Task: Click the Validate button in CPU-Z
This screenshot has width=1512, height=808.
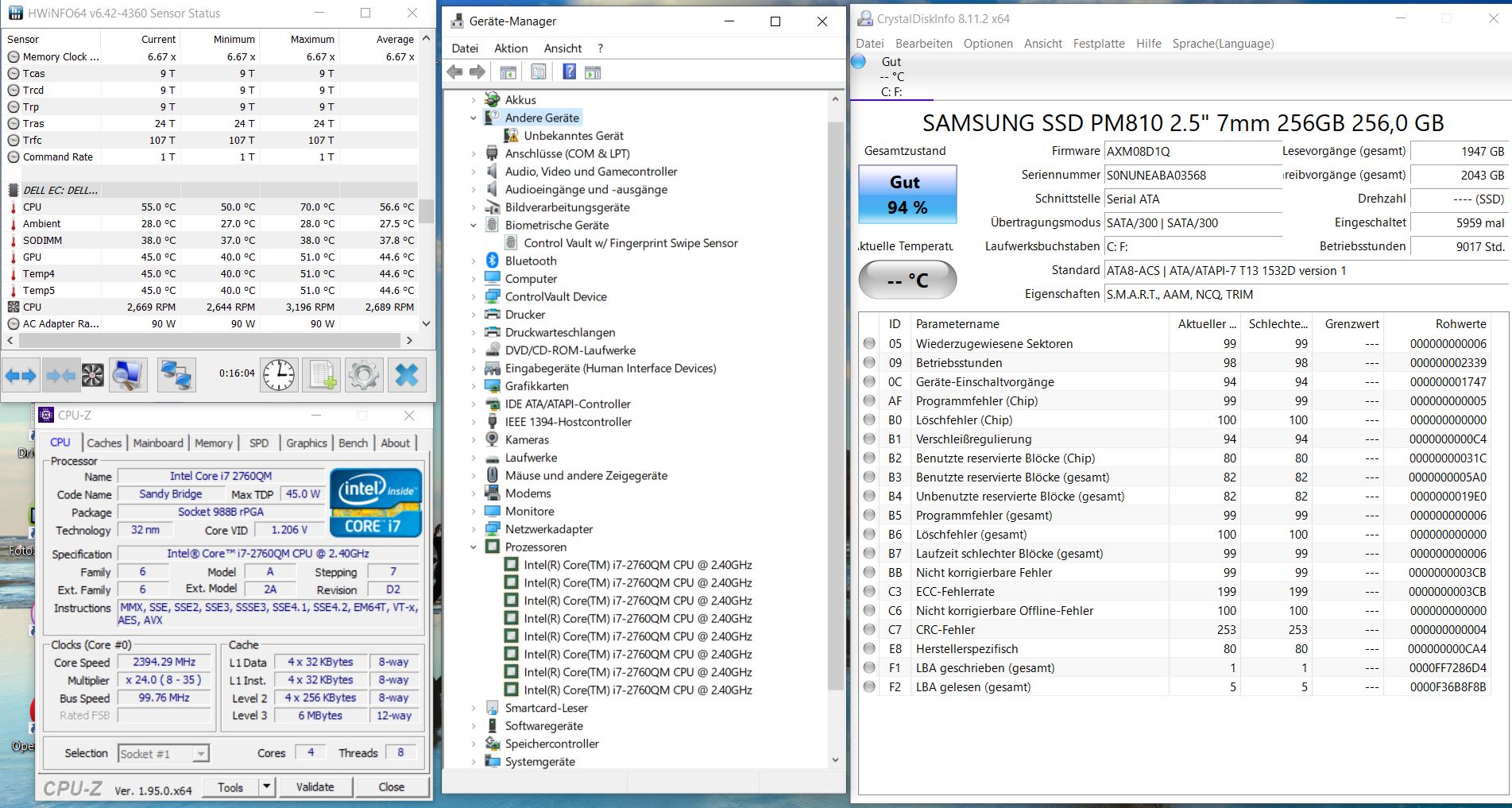Action: (x=315, y=787)
